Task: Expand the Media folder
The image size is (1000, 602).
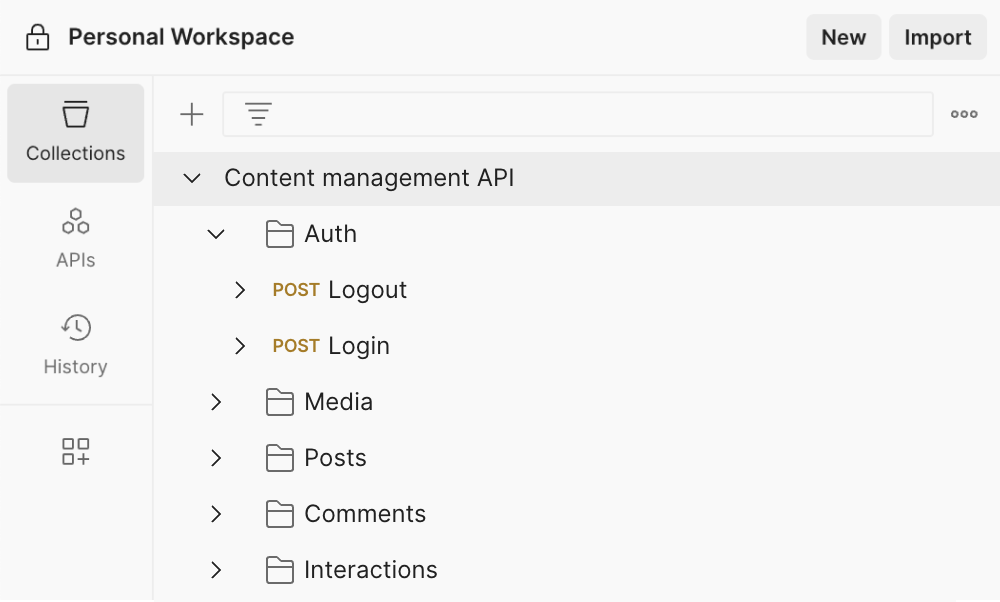Action: (216, 402)
